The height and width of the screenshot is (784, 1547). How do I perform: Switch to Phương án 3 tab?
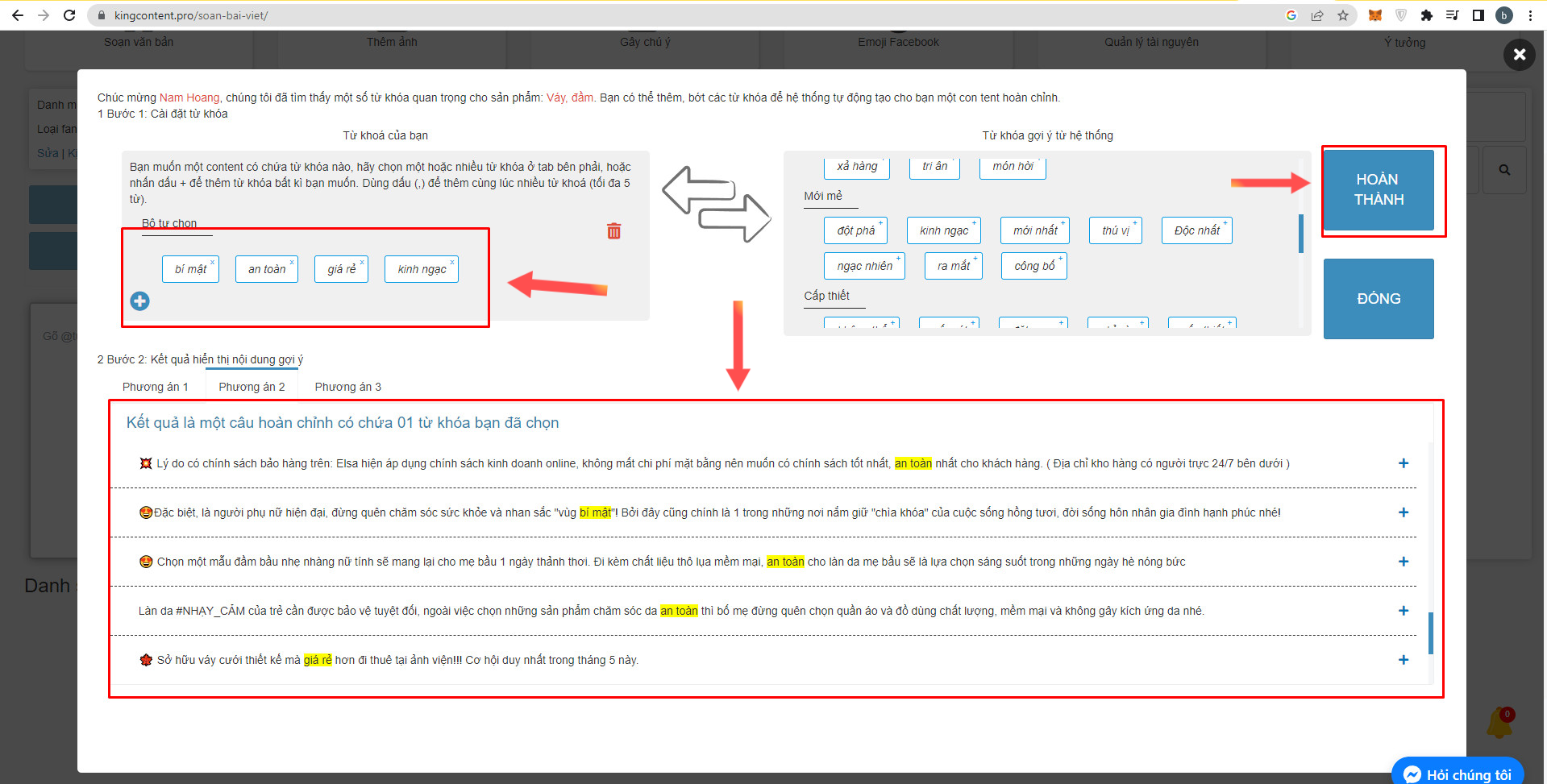click(348, 387)
